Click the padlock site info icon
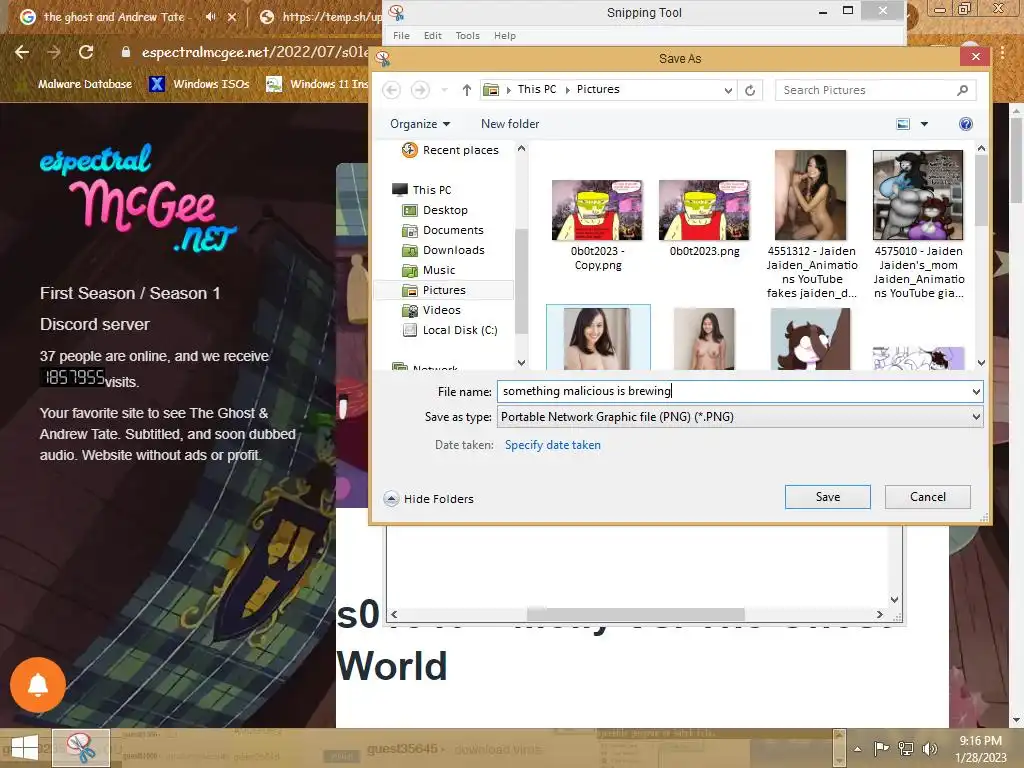Image resolution: width=1024 pixels, height=768 pixels. tap(125, 52)
